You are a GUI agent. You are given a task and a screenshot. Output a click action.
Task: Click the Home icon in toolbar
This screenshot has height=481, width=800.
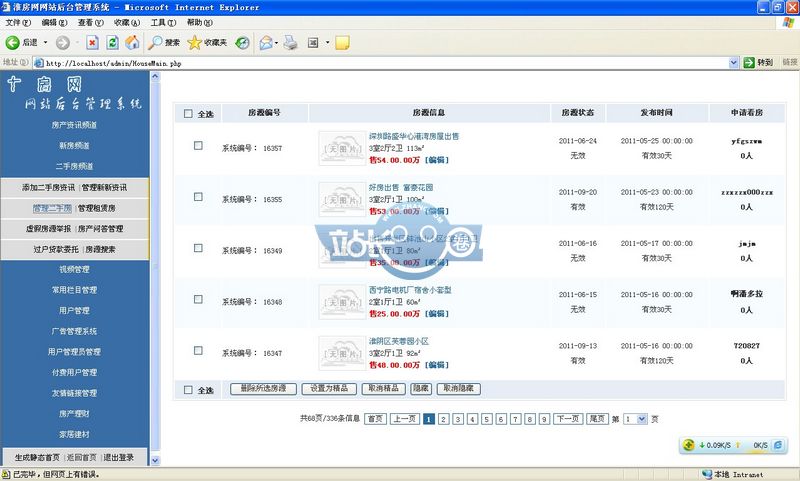132,42
